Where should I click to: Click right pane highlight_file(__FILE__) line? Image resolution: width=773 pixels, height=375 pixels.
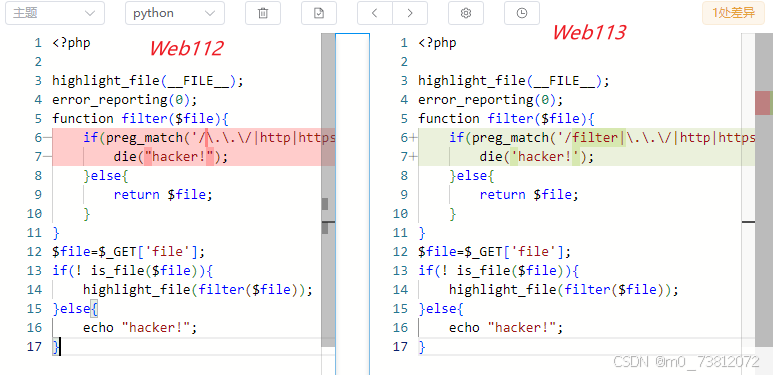pyautogui.click(x=514, y=81)
